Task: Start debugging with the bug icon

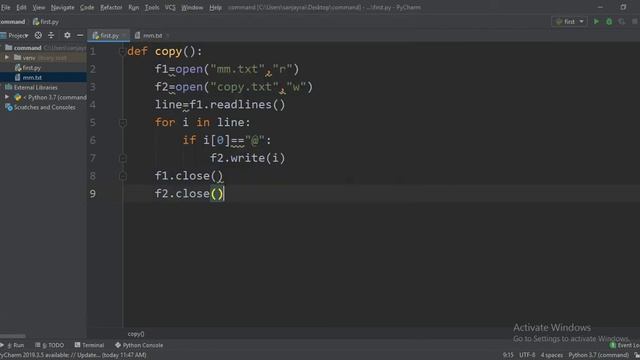Action: pyautogui.click(x=609, y=22)
